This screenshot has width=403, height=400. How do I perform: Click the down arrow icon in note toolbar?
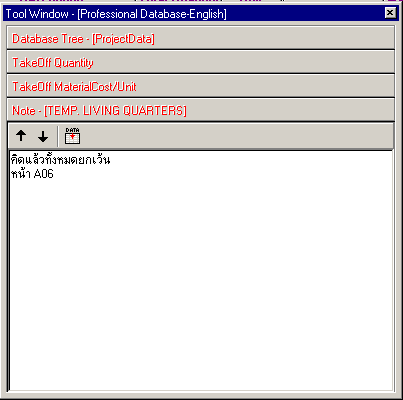tap(43, 136)
